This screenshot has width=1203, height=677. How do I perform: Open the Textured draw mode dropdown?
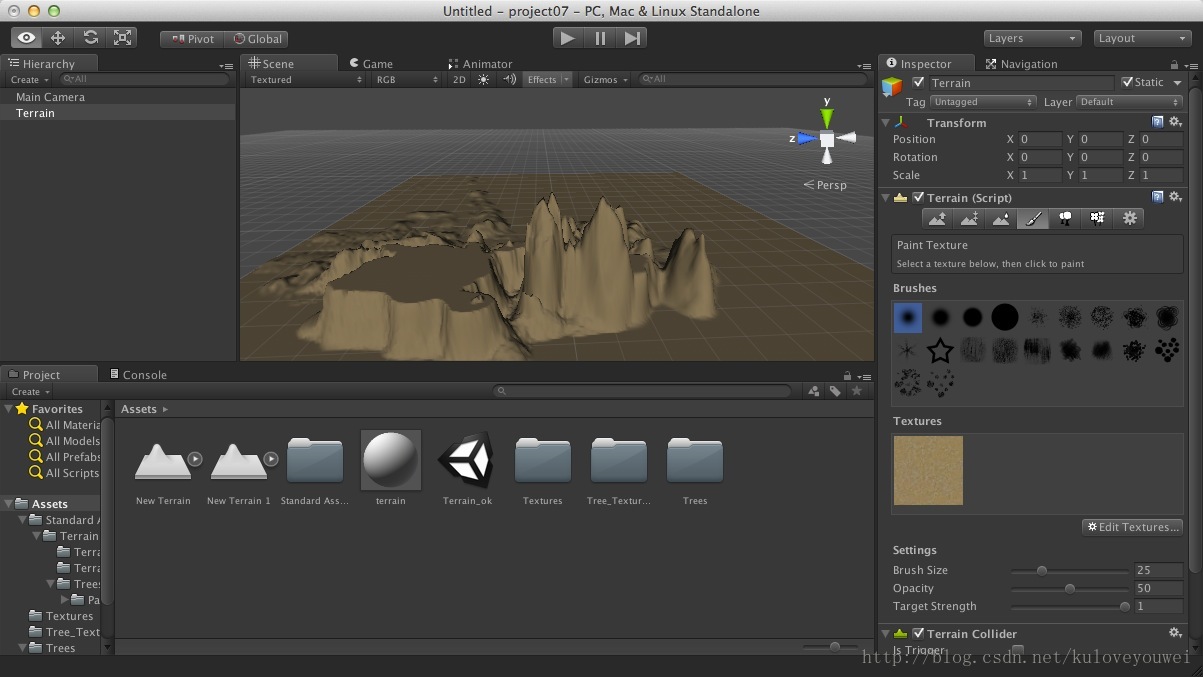[x=305, y=79]
